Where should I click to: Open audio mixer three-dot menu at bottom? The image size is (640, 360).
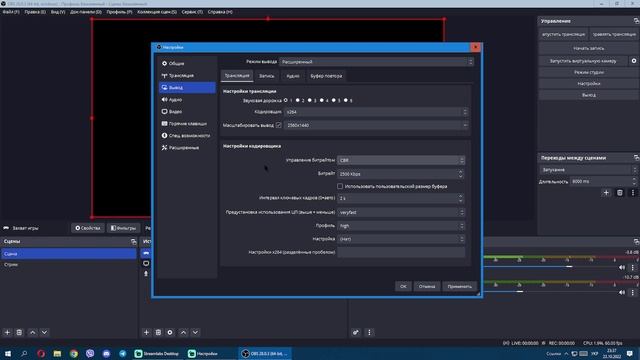coord(369,332)
